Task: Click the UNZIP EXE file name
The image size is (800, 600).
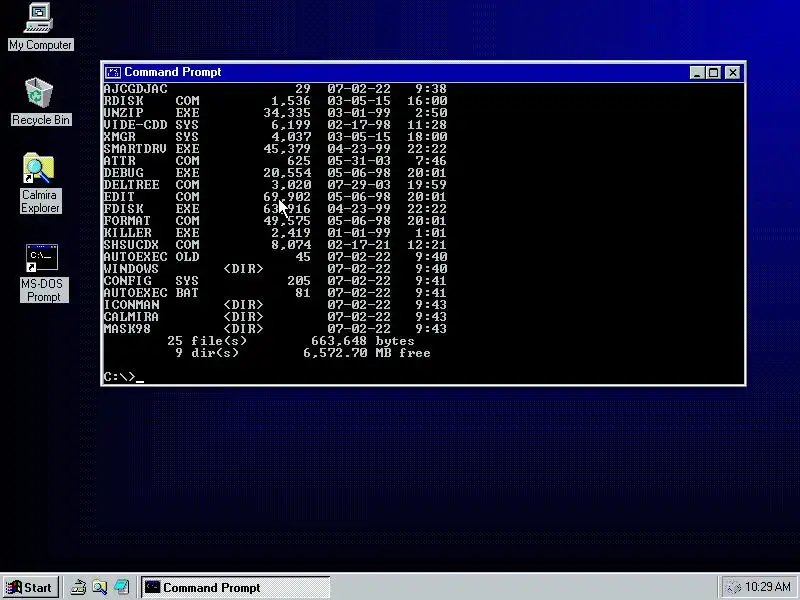Action: click(152, 113)
